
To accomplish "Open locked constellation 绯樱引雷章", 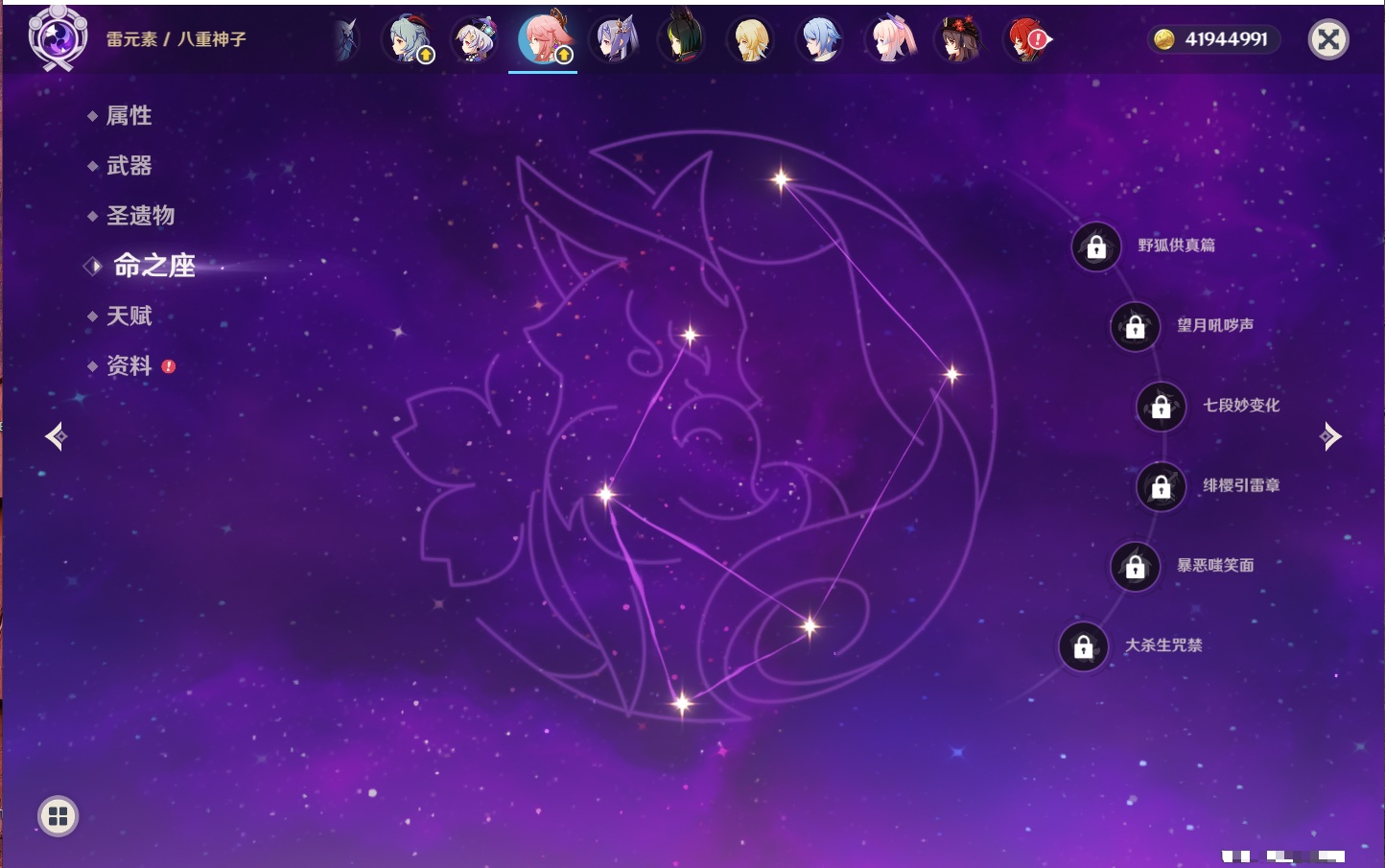I will click(x=1162, y=486).
